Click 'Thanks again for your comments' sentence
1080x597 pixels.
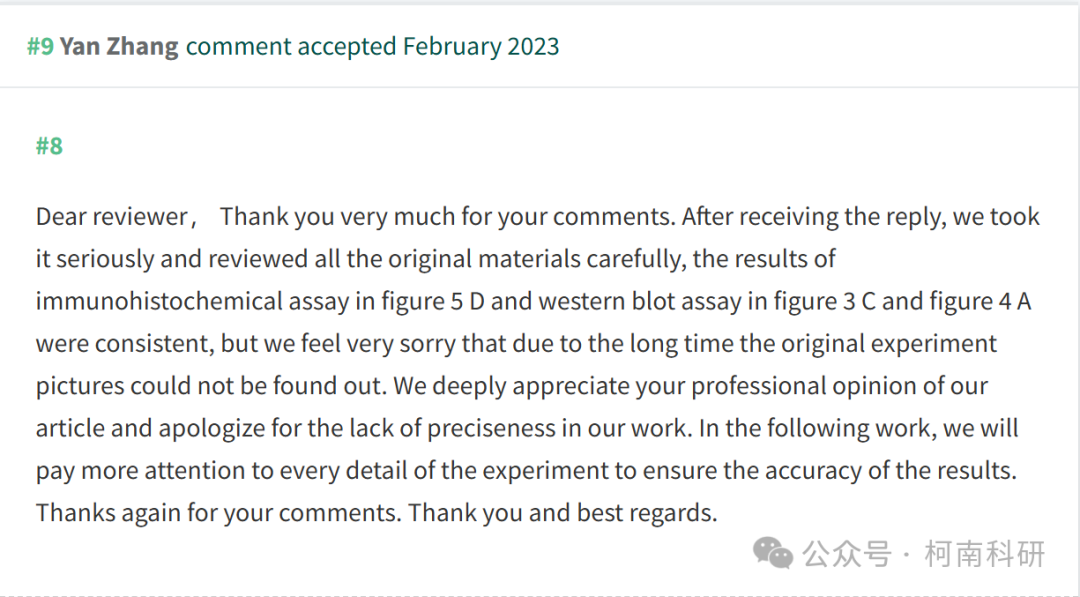pyautogui.click(x=218, y=512)
